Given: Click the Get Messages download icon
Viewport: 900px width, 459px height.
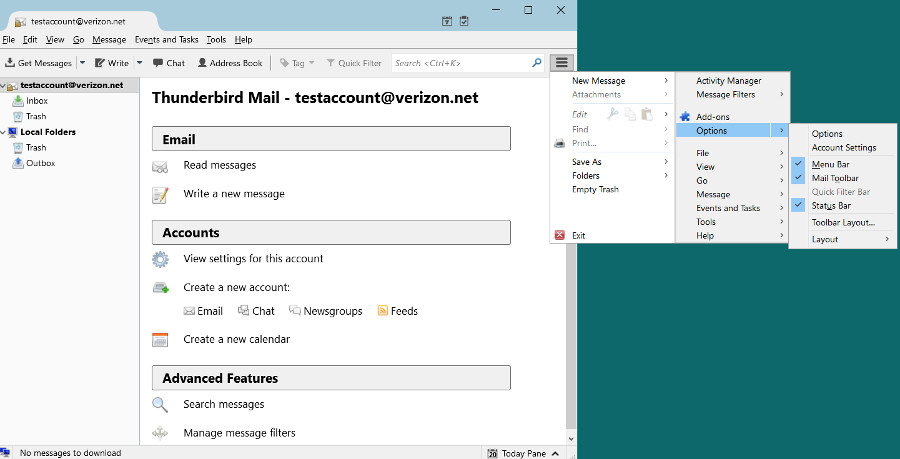Looking at the screenshot, I should click(10, 63).
